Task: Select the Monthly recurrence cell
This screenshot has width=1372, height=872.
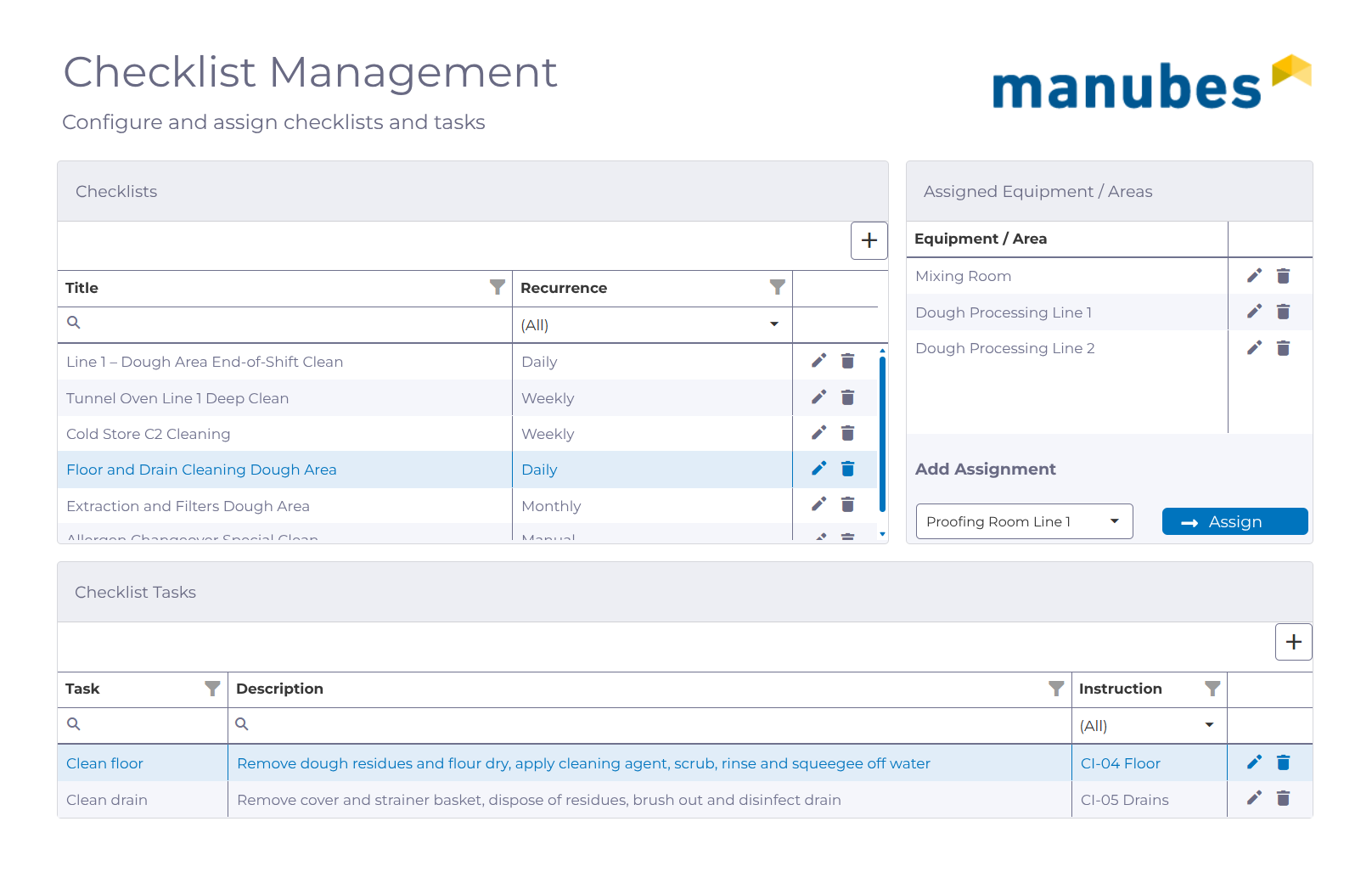Action: [652, 506]
